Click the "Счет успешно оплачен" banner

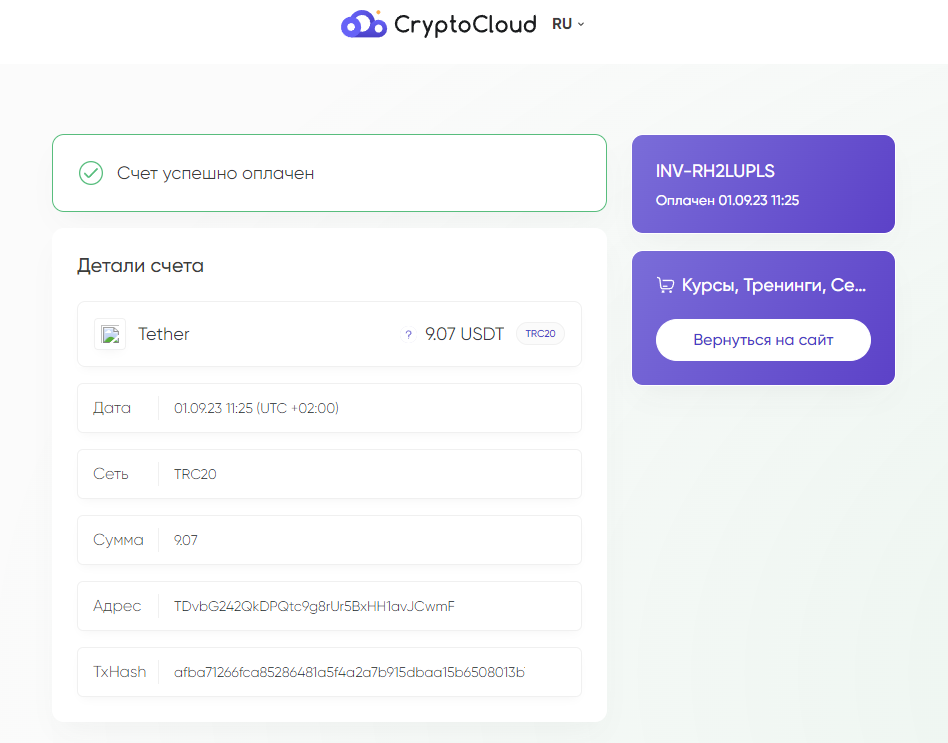(x=330, y=173)
